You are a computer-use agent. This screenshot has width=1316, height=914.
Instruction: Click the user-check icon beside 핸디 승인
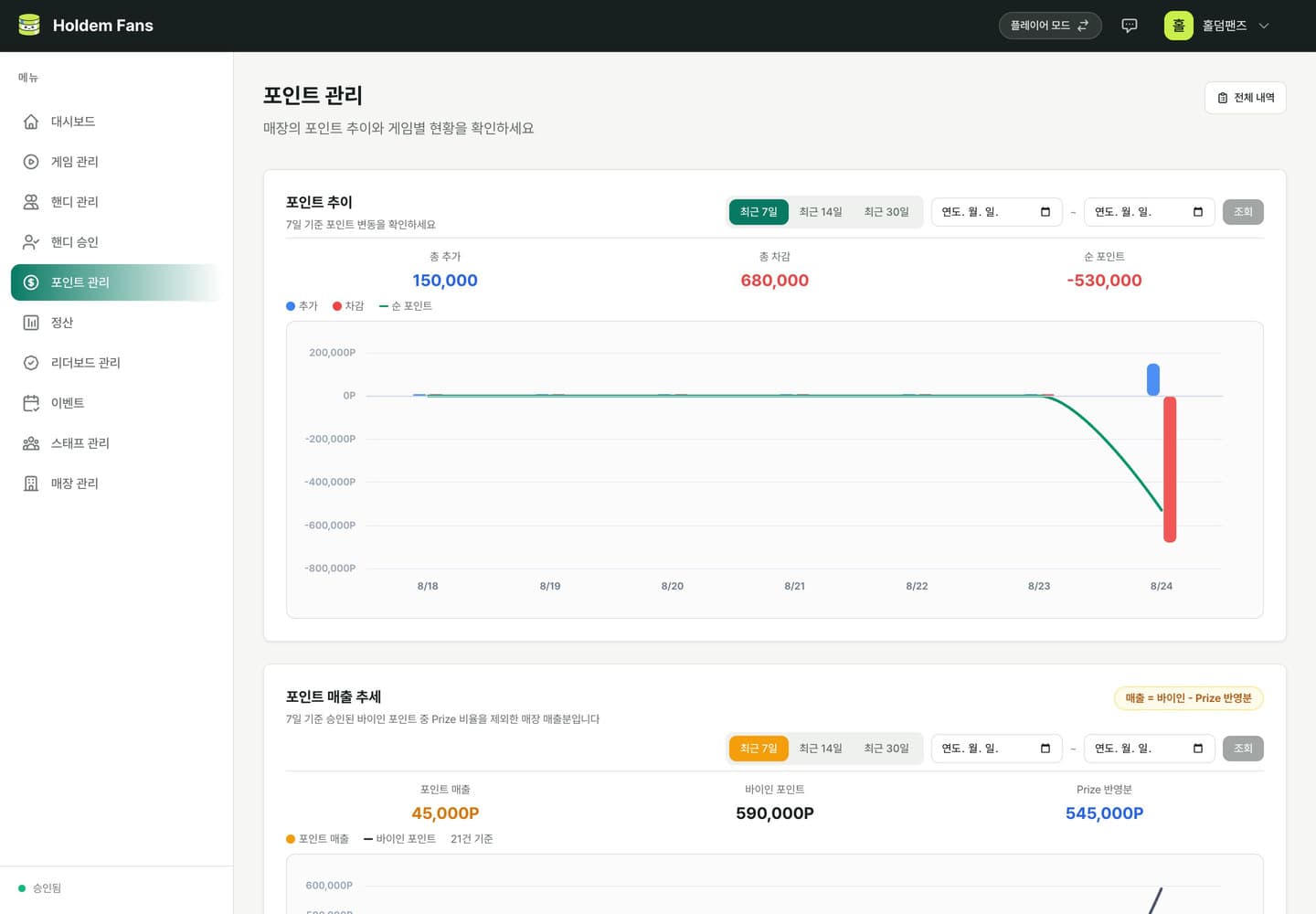pos(31,242)
